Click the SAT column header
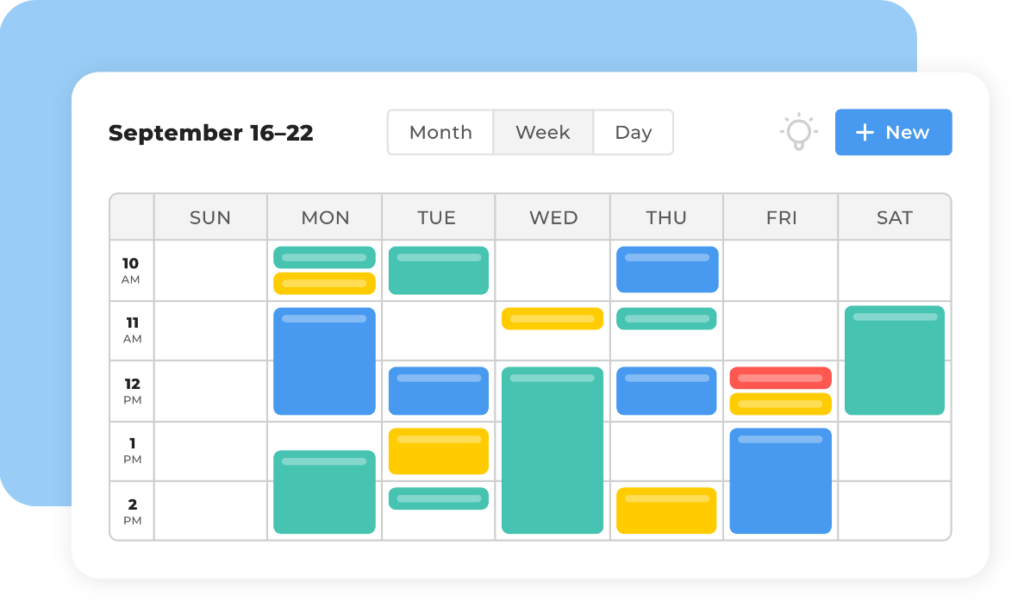Viewport: 1024px width, 614px height. pyautogui.click(x=894, y=217)
